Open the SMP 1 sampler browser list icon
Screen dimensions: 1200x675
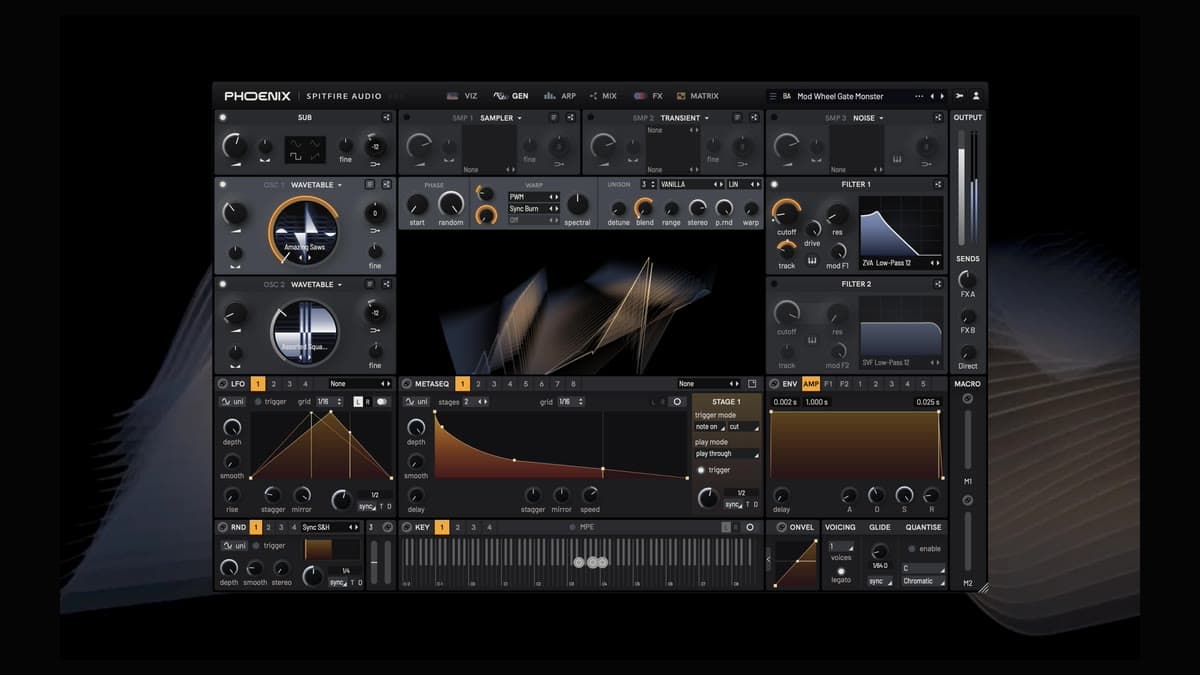coord(553,118)
